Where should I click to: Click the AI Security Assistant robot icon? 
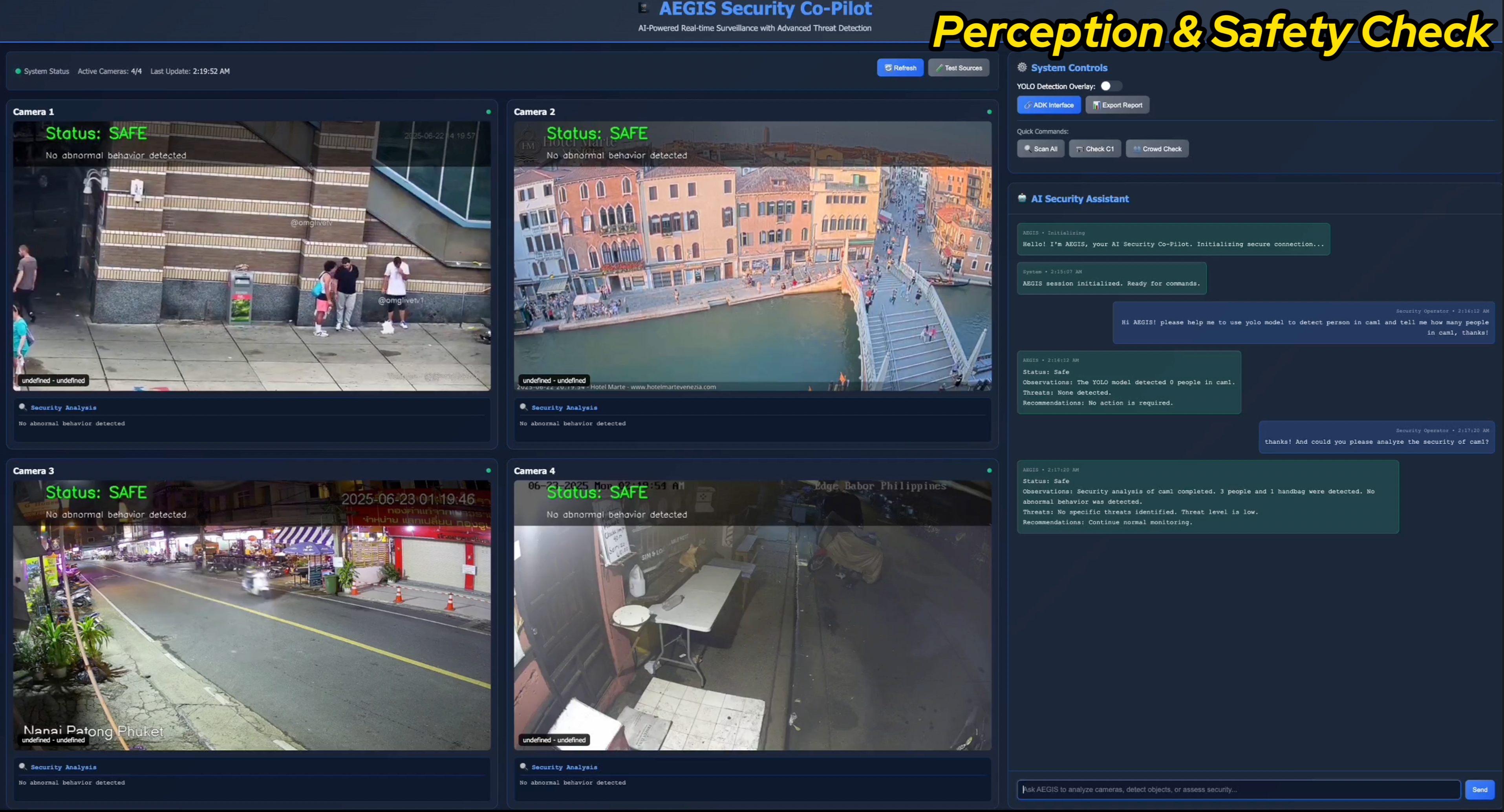tap(1022, 198)
